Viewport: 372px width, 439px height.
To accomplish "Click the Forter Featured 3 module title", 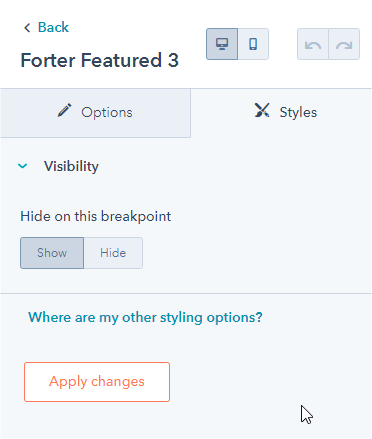I will 100,60.
